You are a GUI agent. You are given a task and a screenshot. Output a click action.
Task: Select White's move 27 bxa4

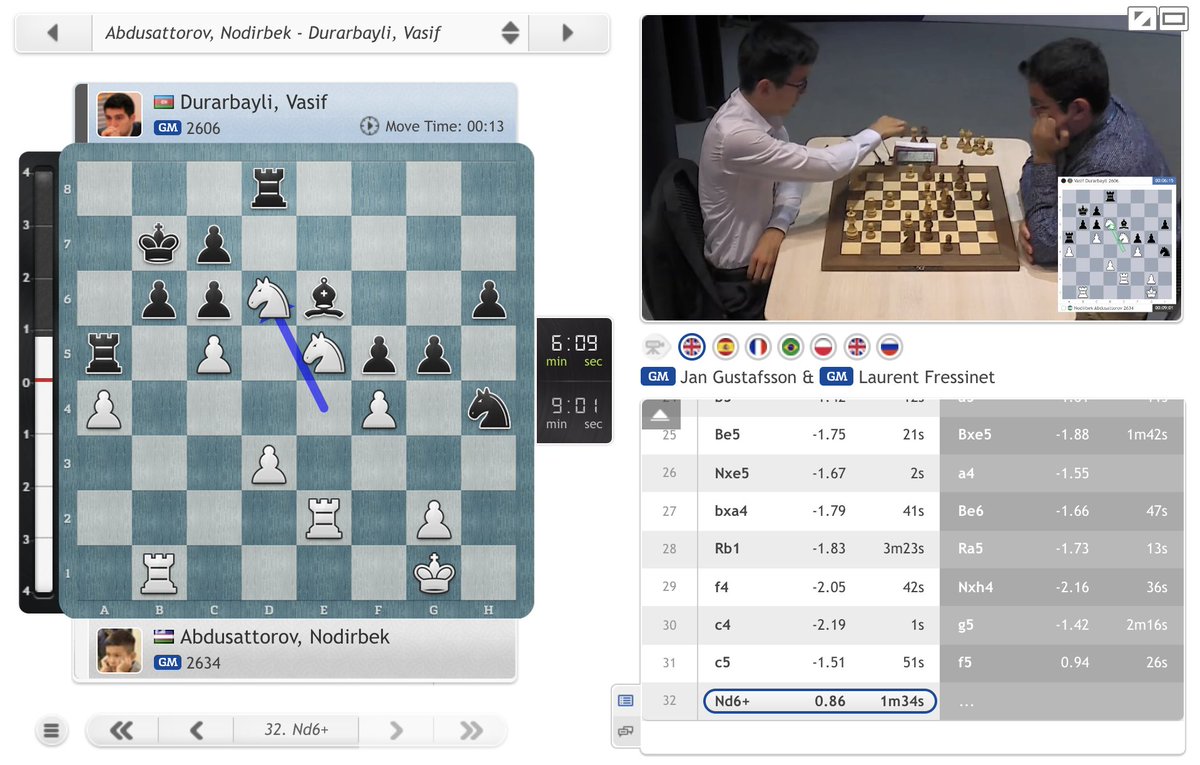820,511
